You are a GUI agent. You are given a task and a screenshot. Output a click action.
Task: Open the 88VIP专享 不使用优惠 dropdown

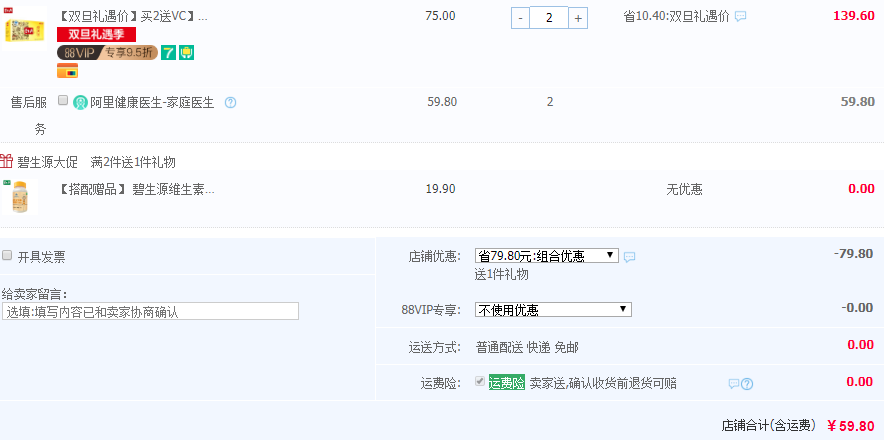[x=553, y=310]
